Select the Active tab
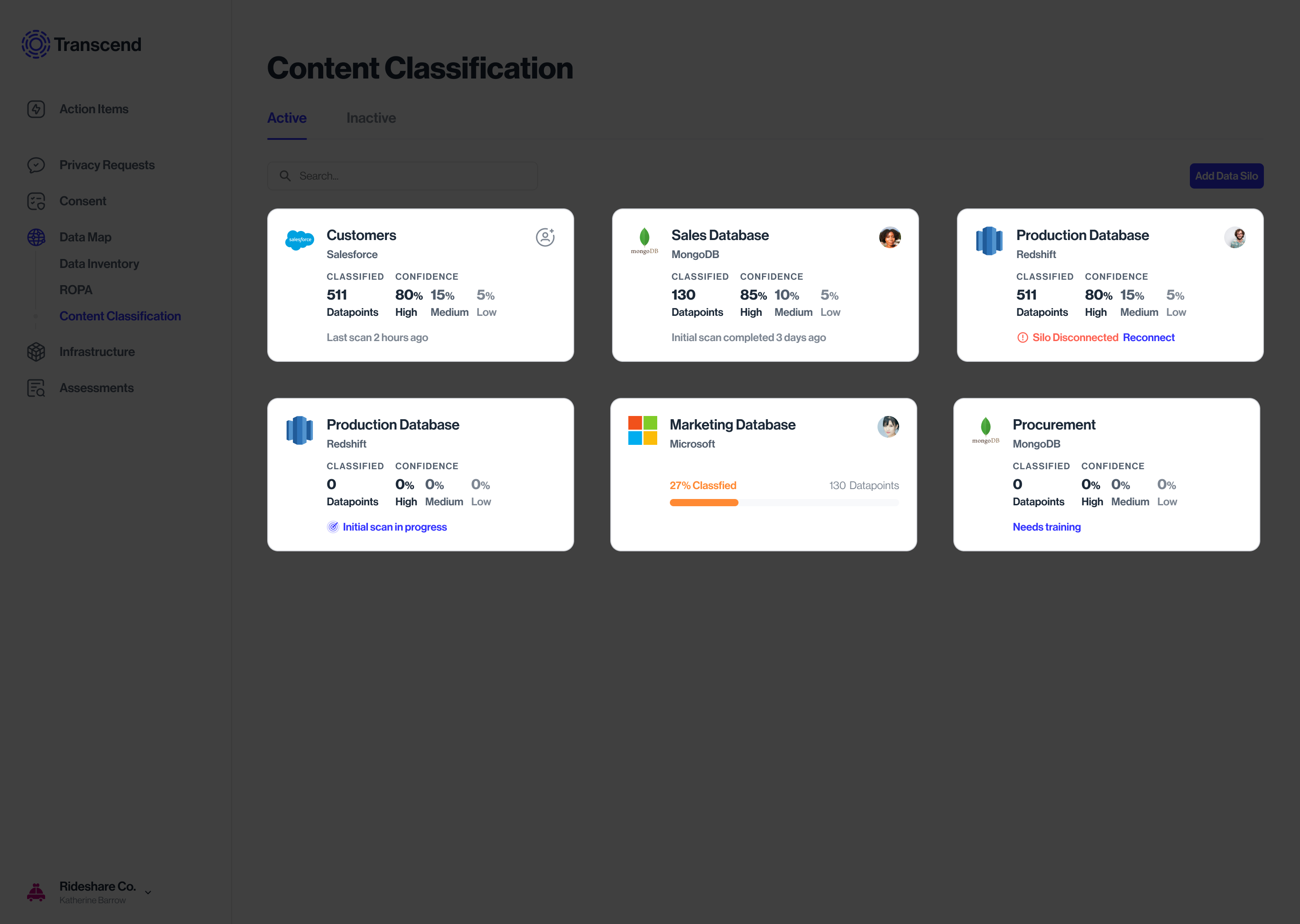Screen dimensions: 1300x924 tap(287, 118)
